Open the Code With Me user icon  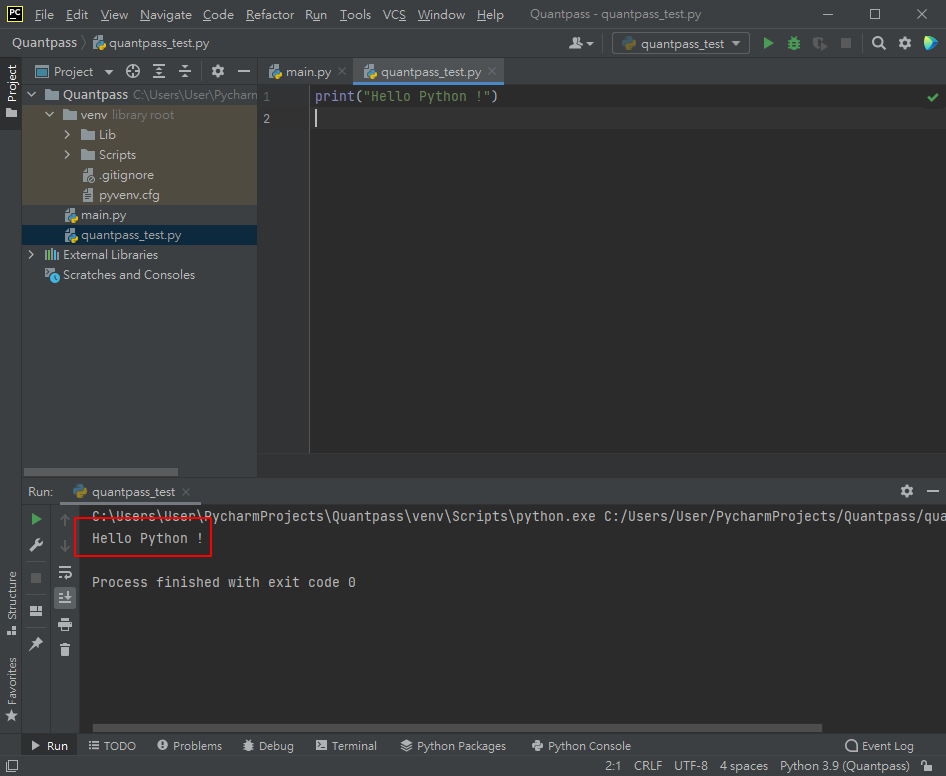581,43
